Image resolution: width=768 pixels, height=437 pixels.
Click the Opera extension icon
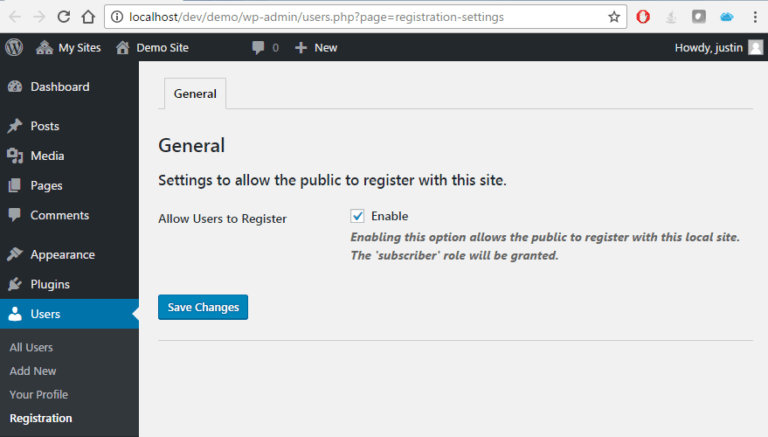click(644, 17)
